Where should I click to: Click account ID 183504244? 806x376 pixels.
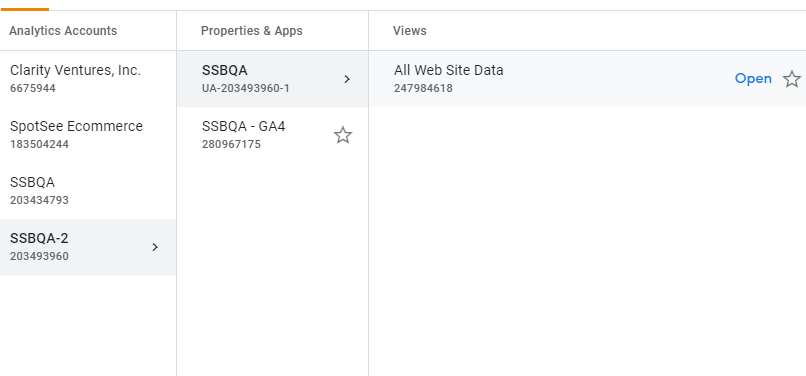[x=39, y=145]
